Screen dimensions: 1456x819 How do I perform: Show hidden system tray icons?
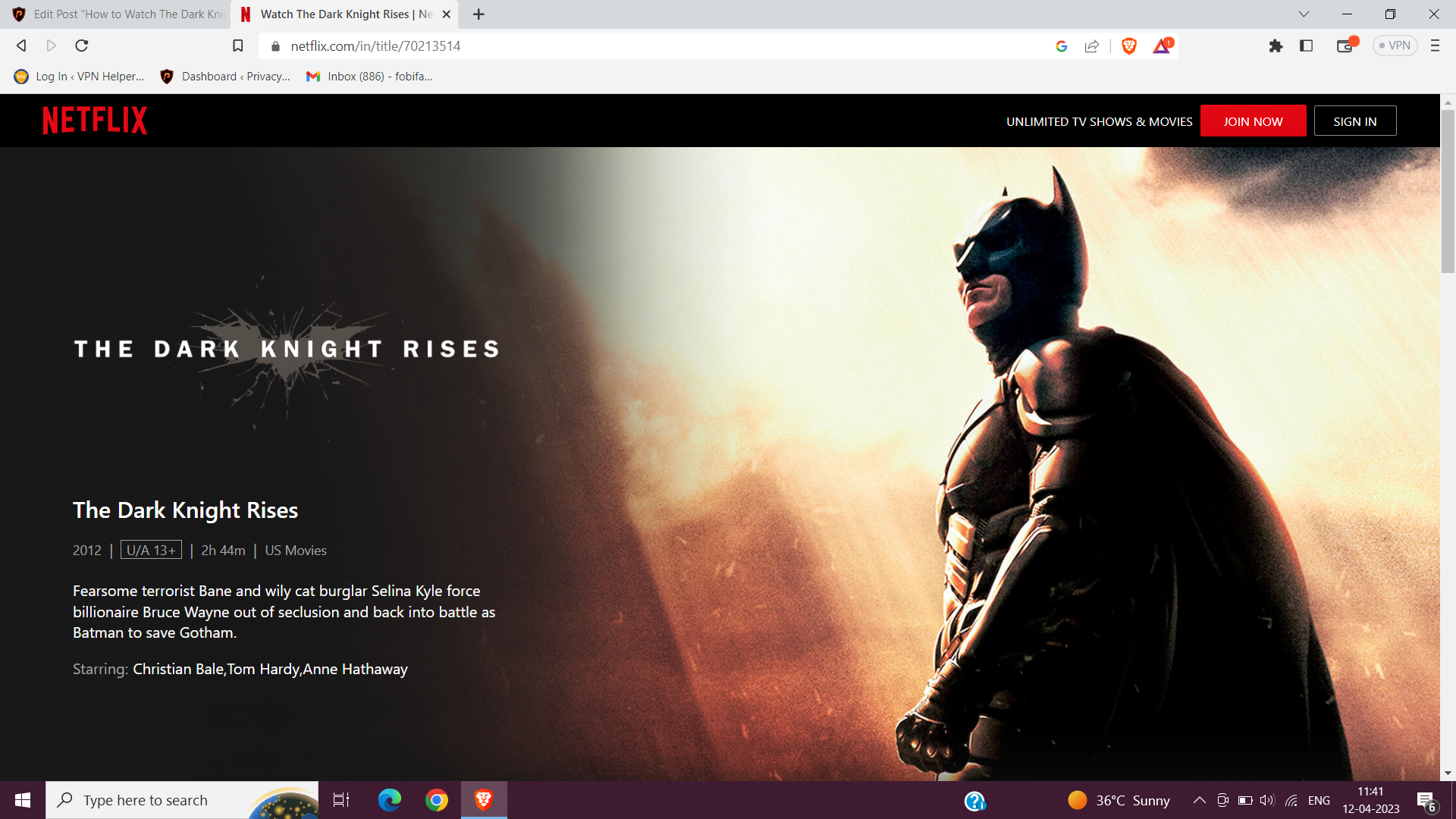1199,800
